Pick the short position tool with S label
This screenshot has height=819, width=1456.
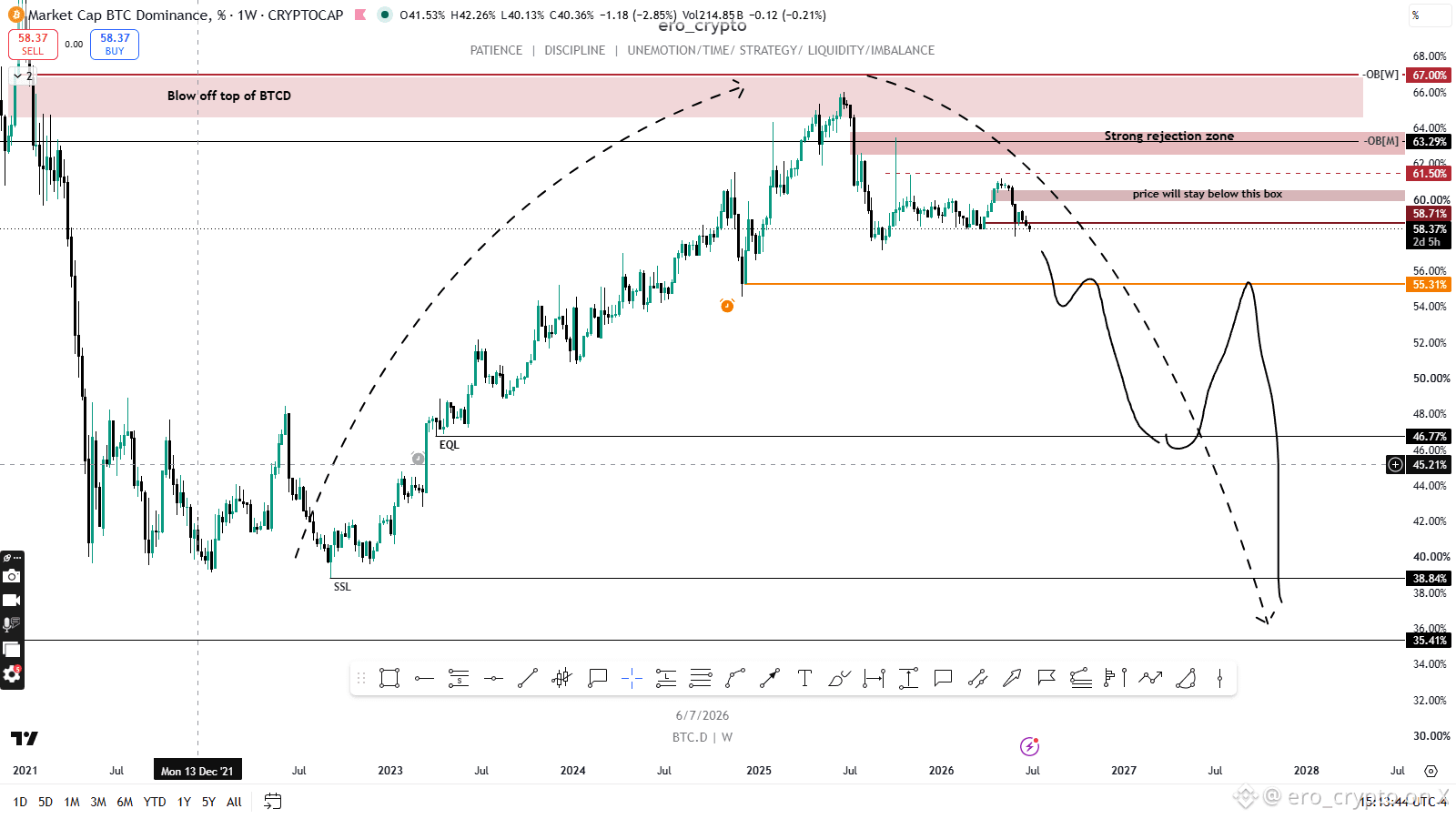point(459,678)
